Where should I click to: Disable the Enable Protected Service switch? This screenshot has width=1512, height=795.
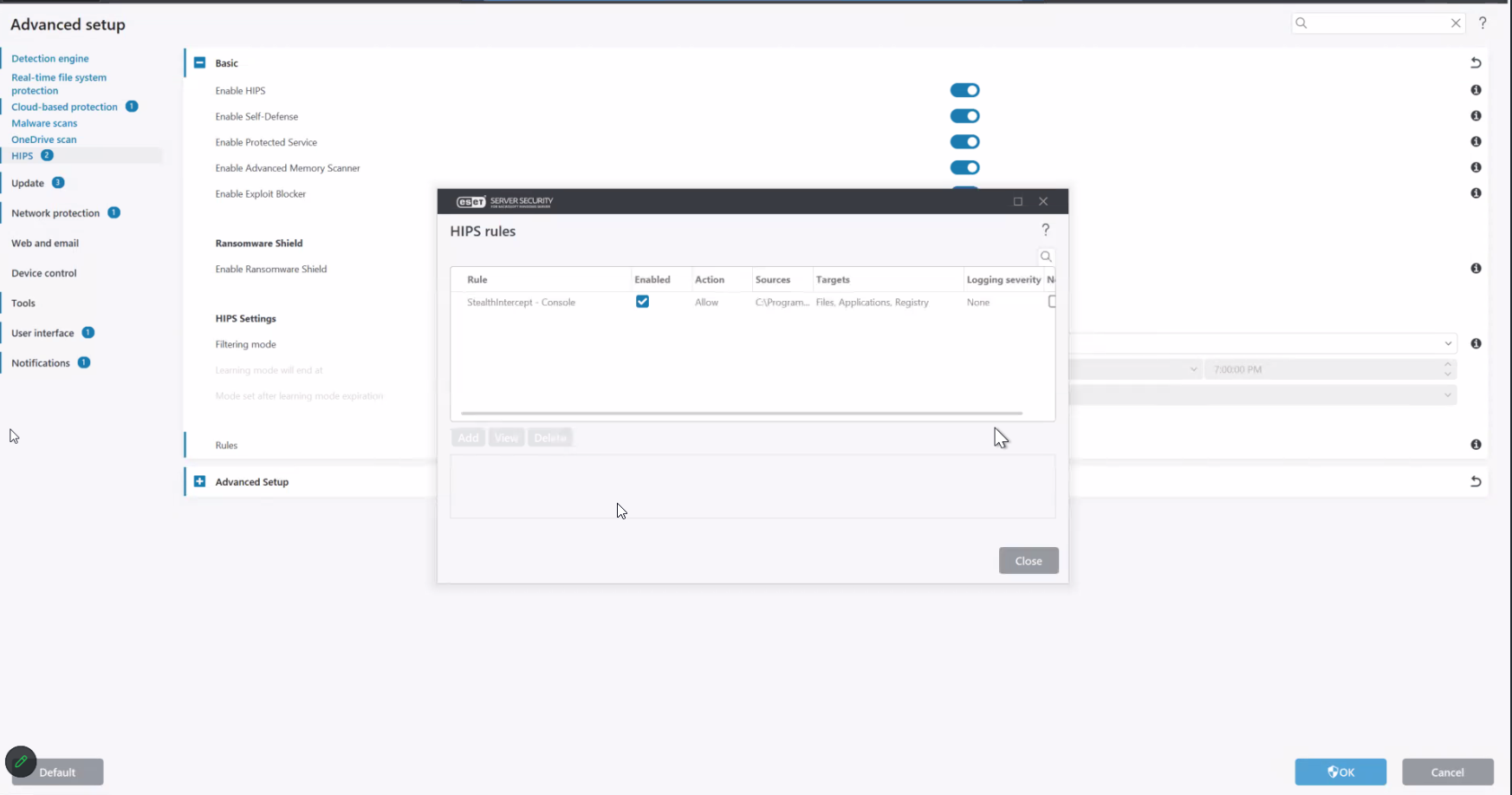coord(964,142)
